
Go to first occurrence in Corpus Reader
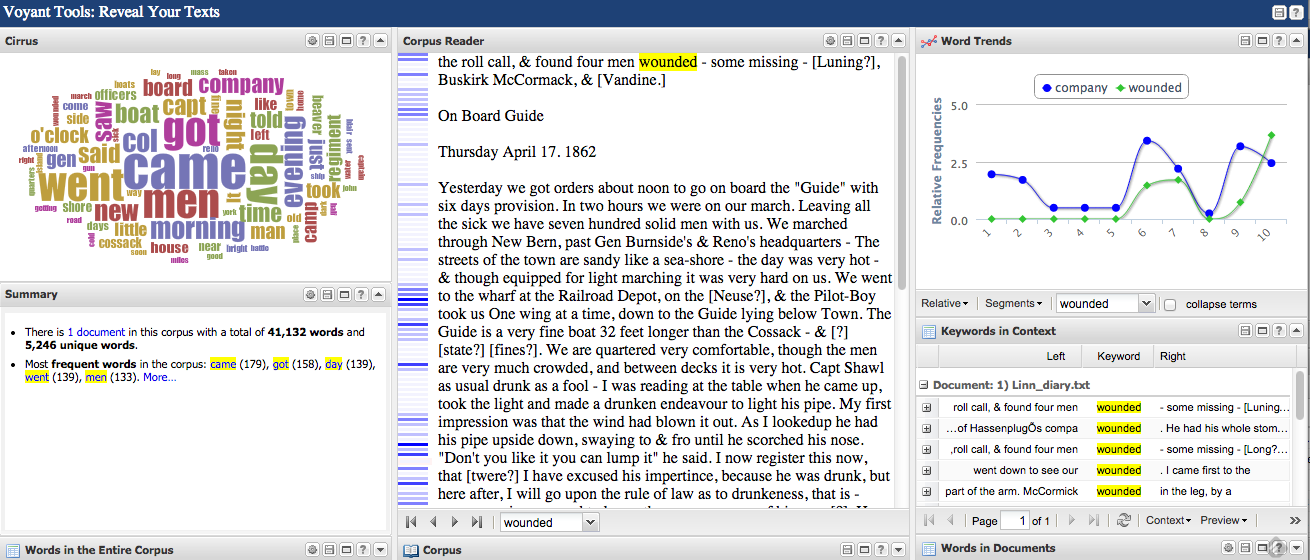tap(411, 522)
